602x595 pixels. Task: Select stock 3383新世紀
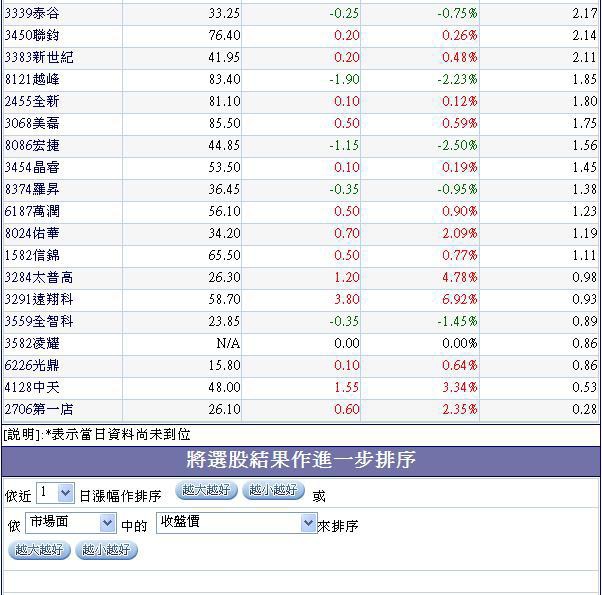39,57
